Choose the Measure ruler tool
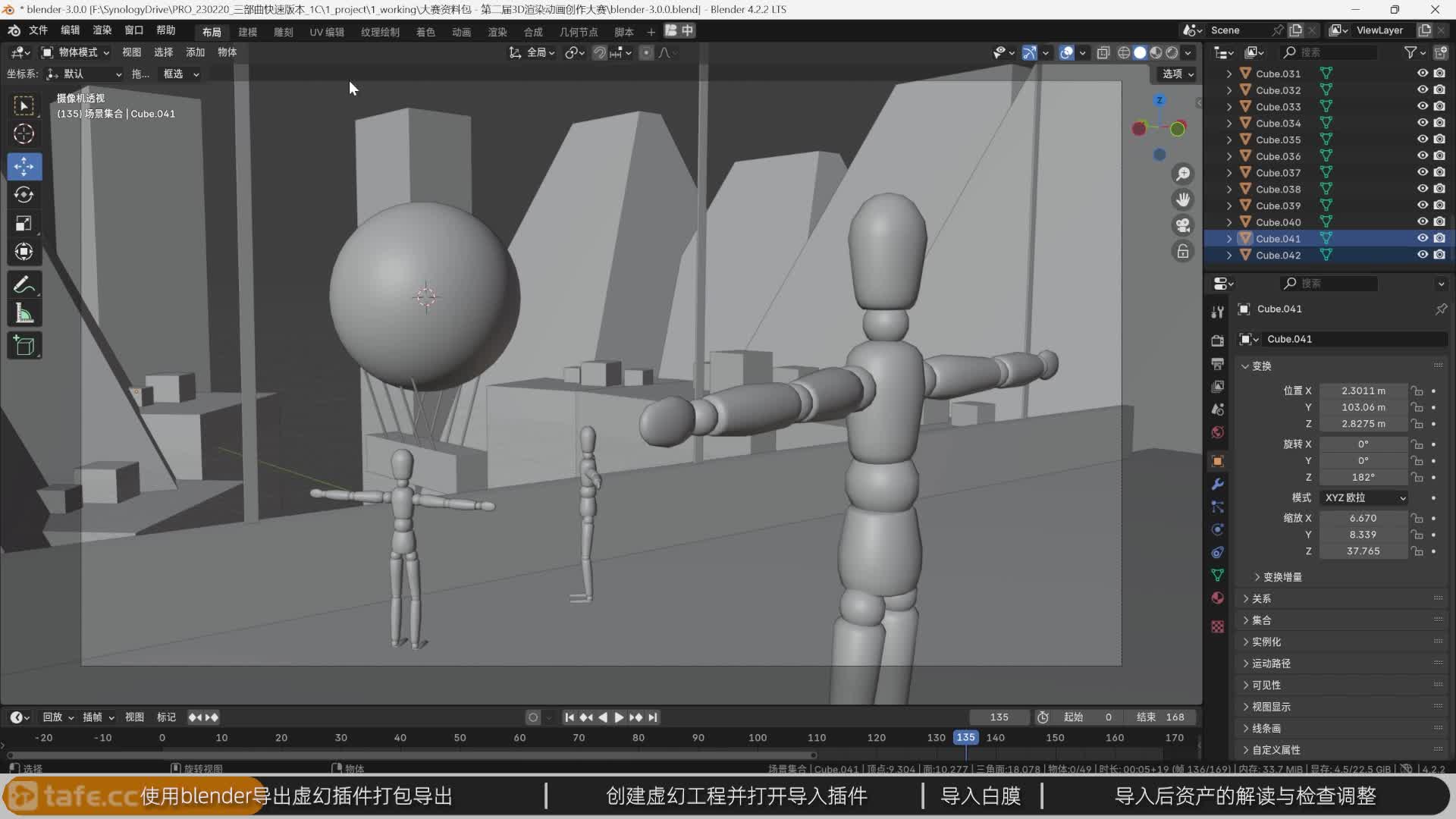Image resolution: width=1456 pixels, height=819 pixels. coord(24,314)
